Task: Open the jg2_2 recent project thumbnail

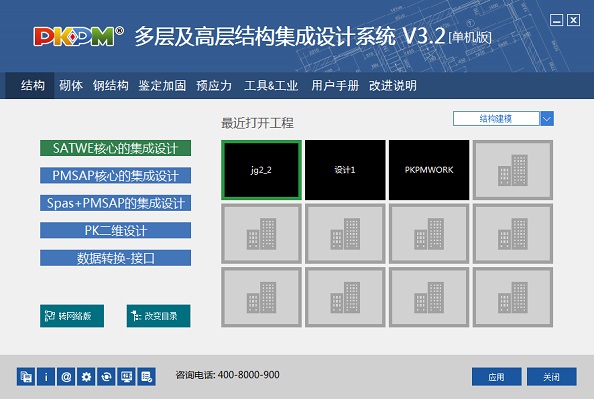Action: tap(261, 170)
